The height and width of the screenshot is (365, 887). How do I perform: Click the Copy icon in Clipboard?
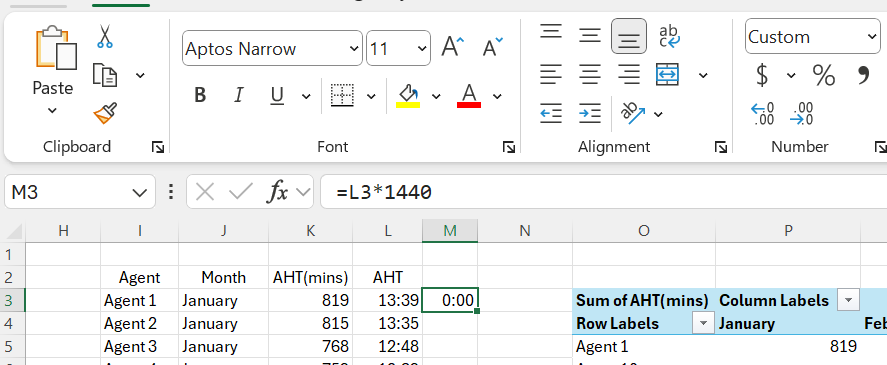pyautogui.click(x=105, y=75)
